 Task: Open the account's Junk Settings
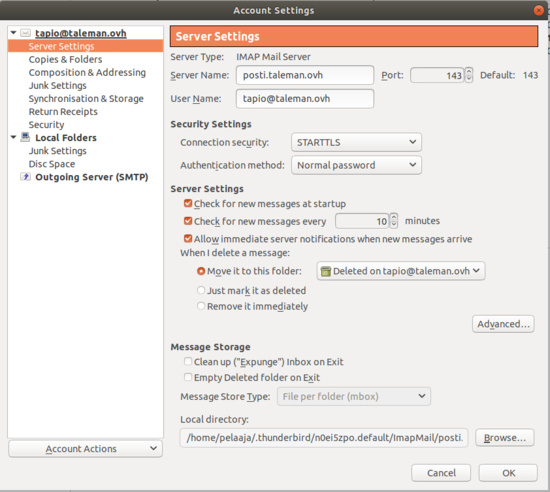[x=58, y=86]
